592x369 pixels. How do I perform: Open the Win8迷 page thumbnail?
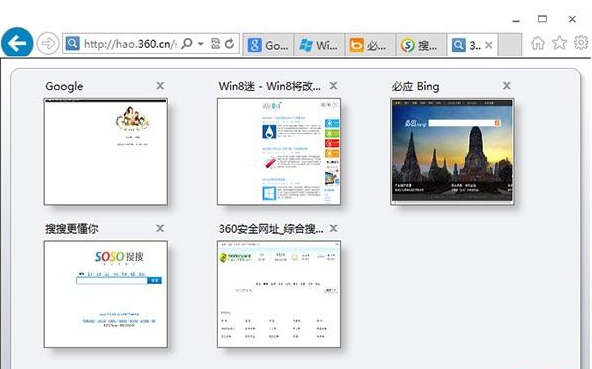click(x=279, y=152)
